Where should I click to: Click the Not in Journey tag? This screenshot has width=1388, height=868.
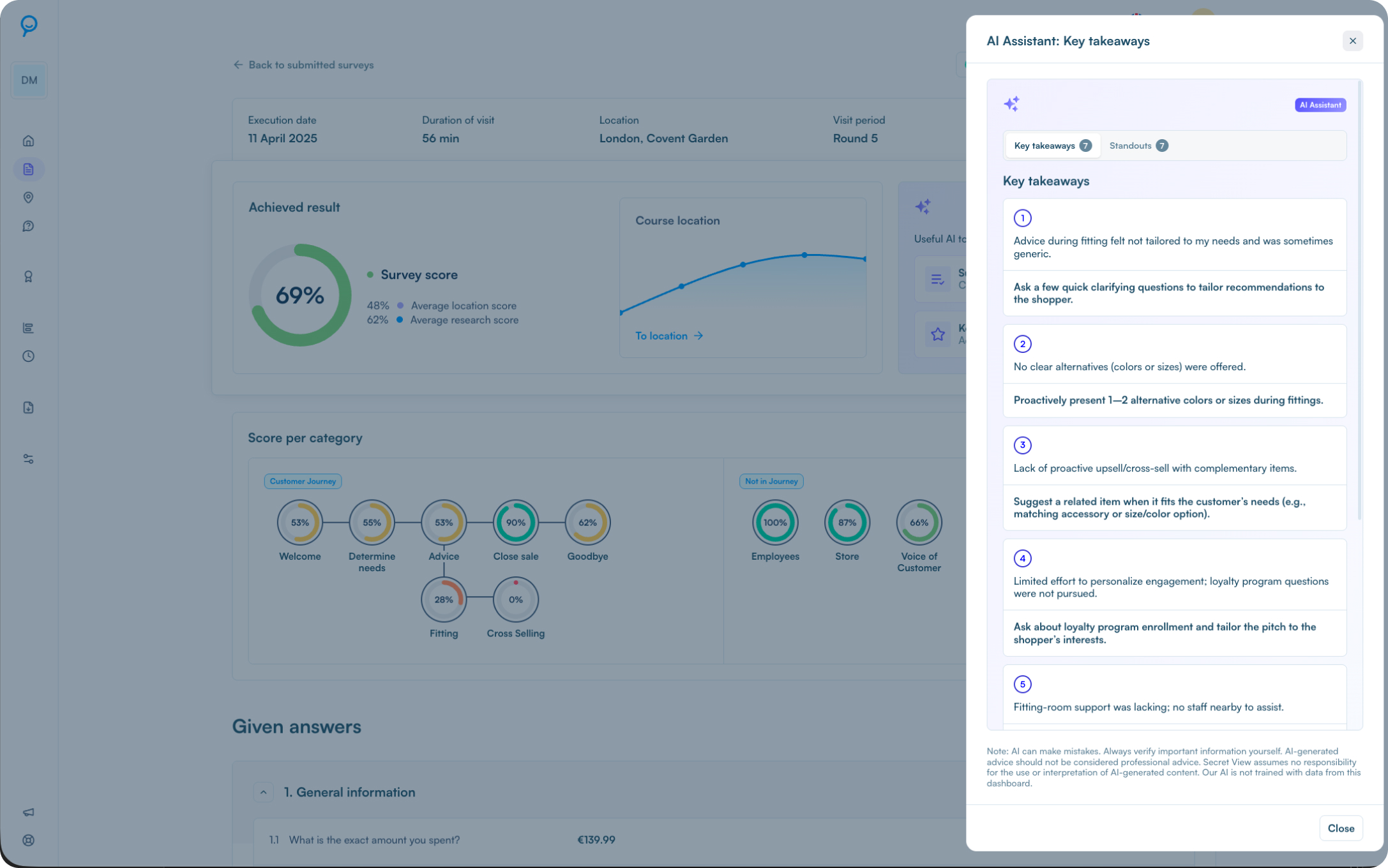771,481
